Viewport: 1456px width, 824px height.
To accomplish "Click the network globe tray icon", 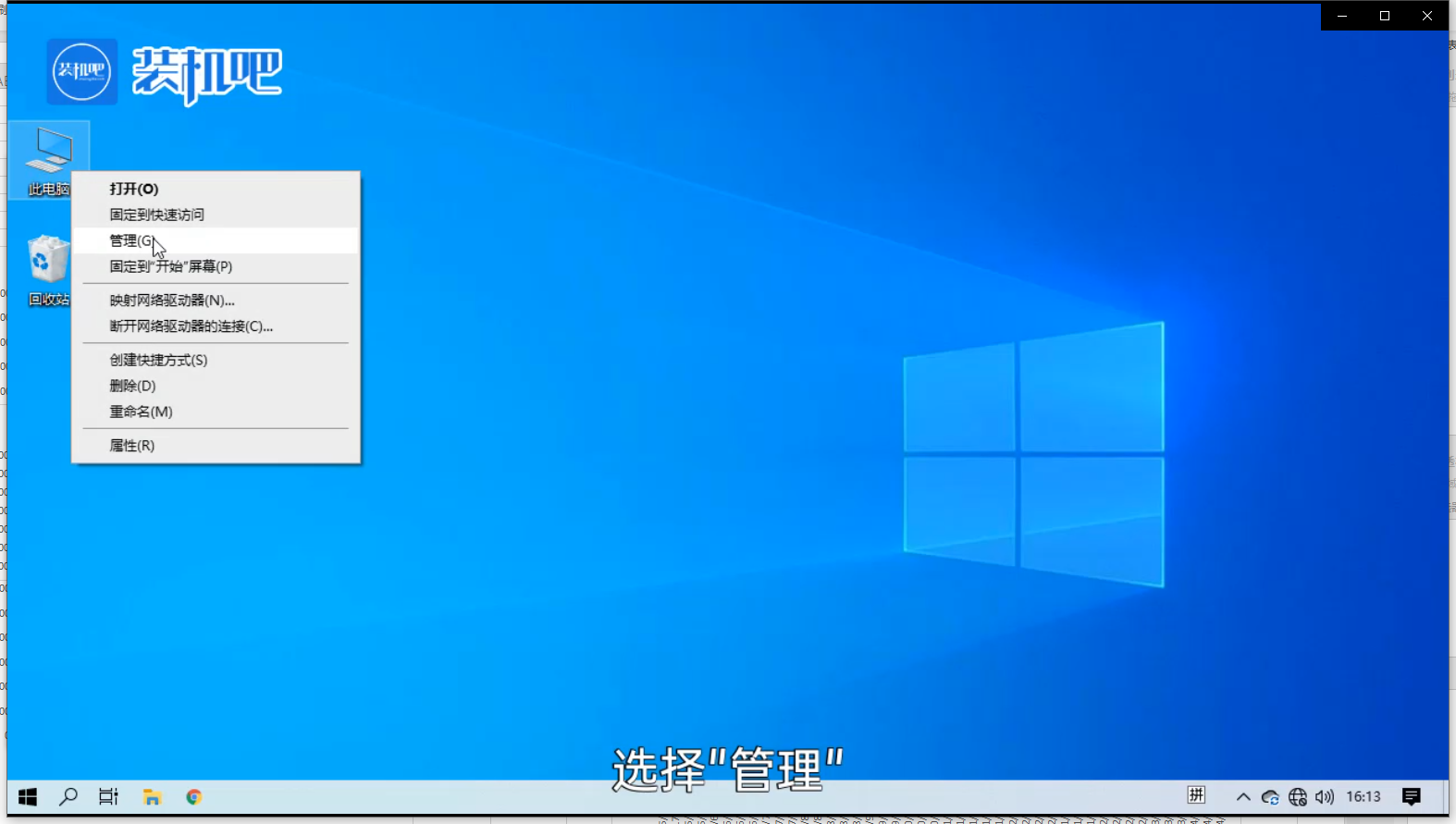I will coord(1298,796).
